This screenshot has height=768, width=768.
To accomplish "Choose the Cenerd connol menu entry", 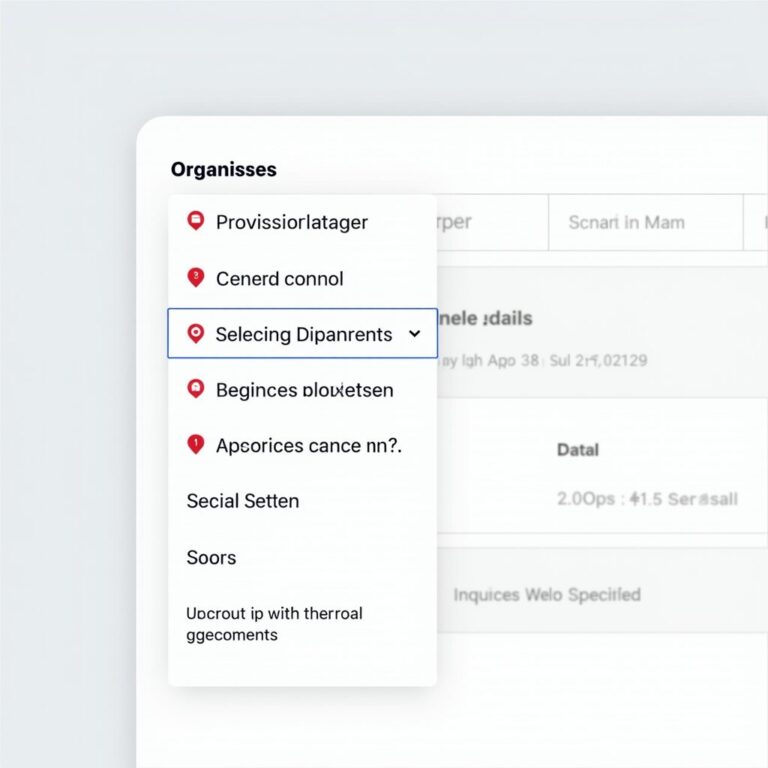I will coord(302,278).
